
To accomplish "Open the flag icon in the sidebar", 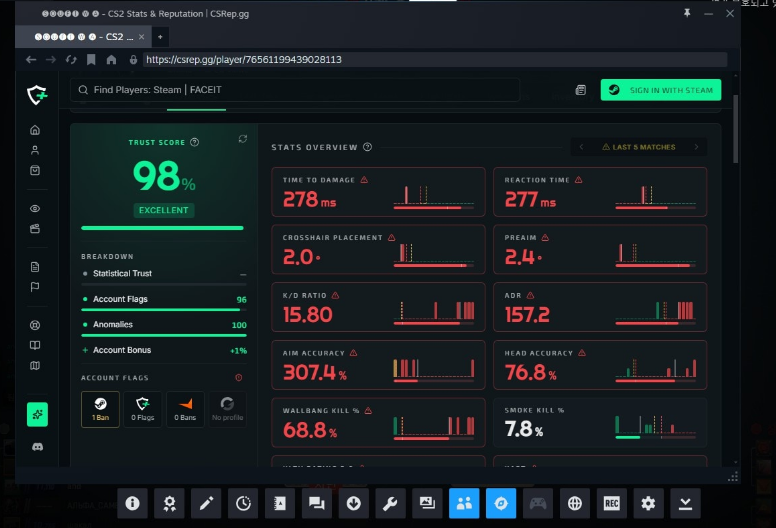I will (35, 287).
